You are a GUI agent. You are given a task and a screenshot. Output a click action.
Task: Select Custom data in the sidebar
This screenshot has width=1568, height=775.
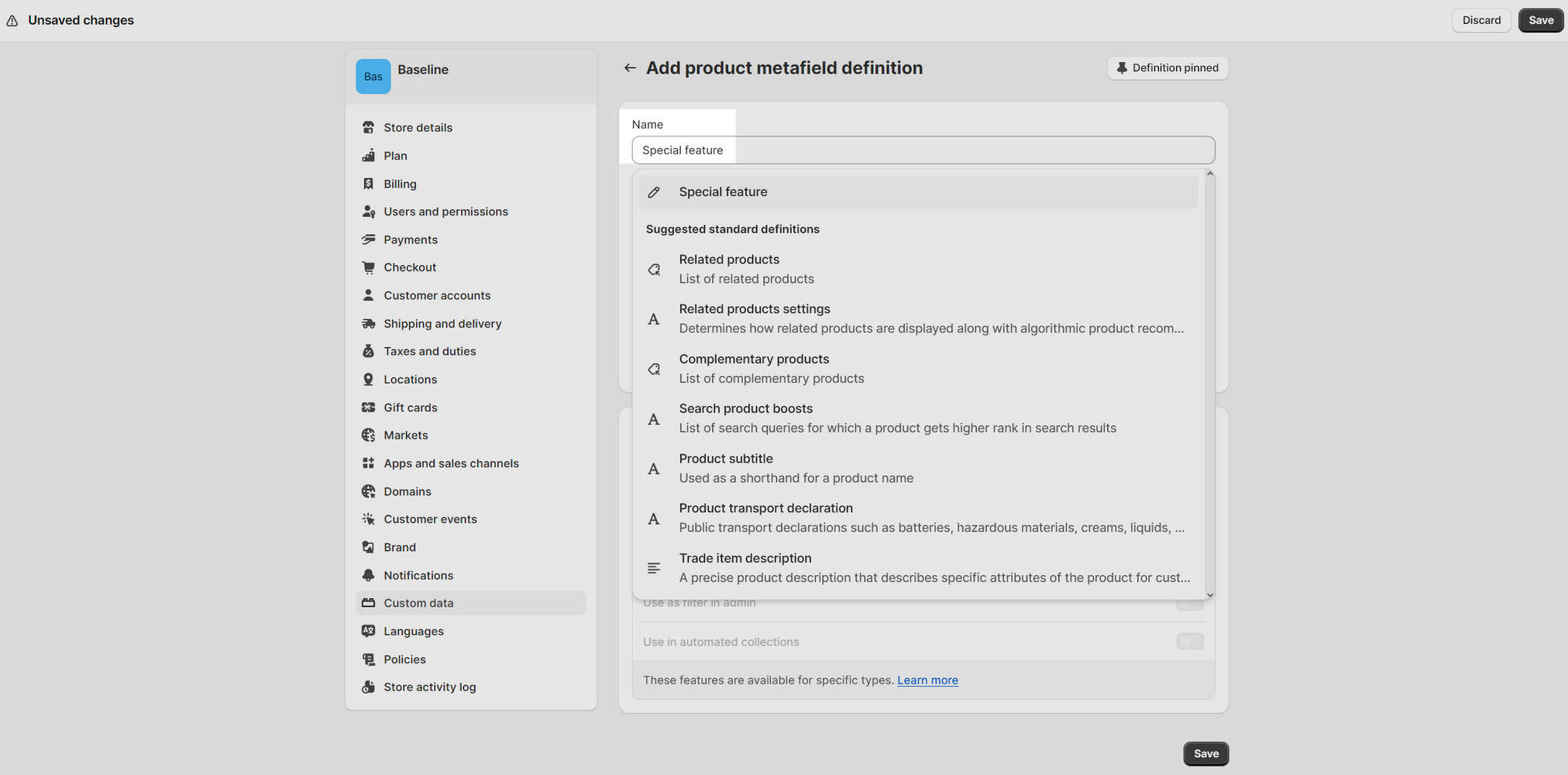pyautogui.click(x=418, y=602)
